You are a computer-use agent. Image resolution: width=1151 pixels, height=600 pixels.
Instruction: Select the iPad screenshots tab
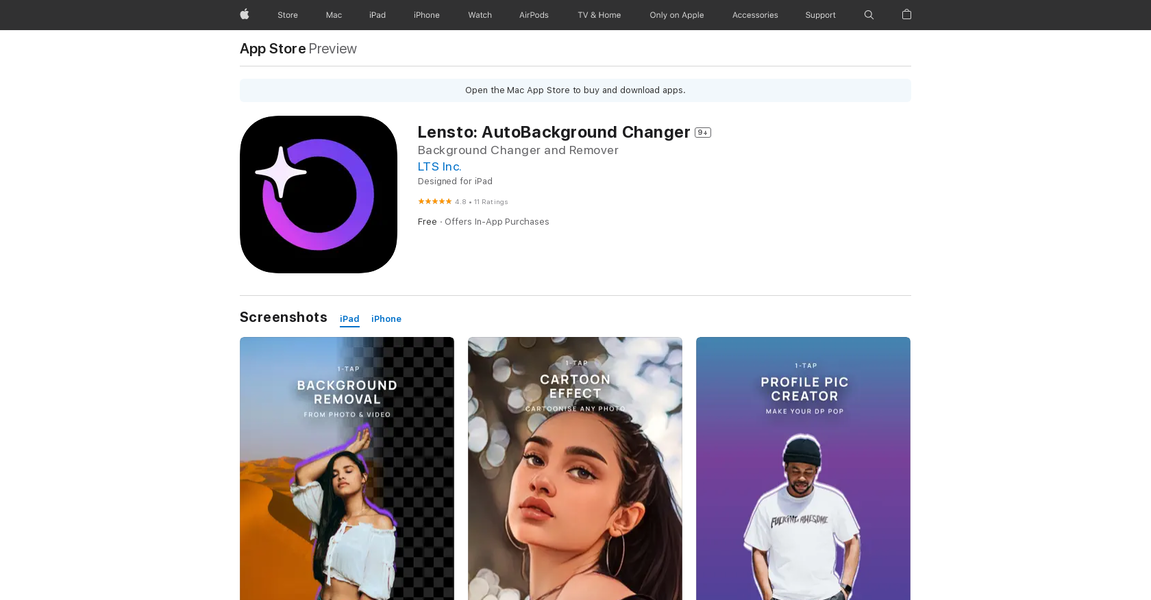pyautogui.click(x=349, y=319)
